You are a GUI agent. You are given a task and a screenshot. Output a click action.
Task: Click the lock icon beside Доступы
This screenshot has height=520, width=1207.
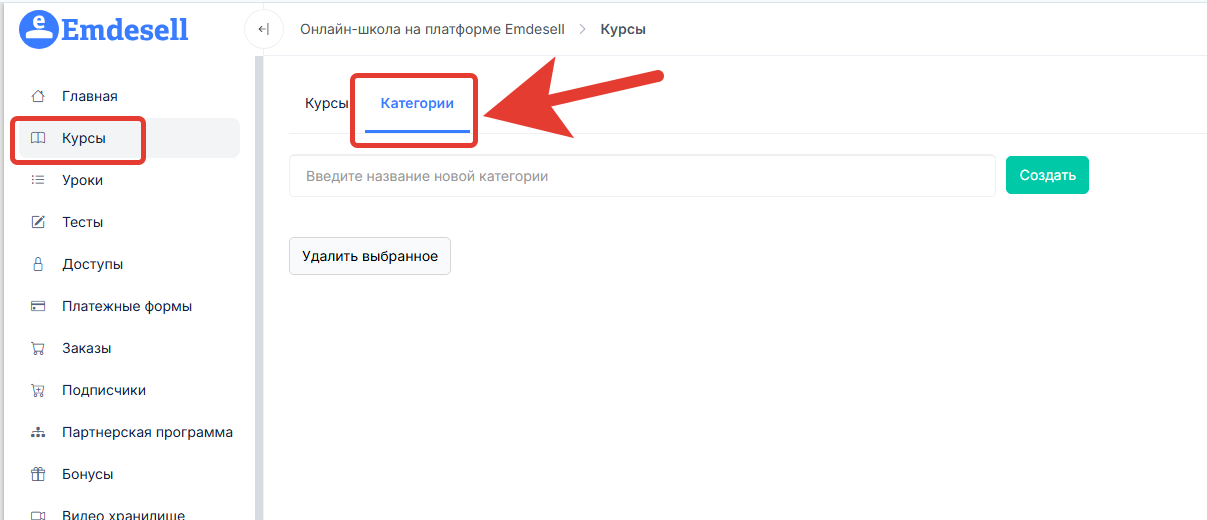[39, 264]
